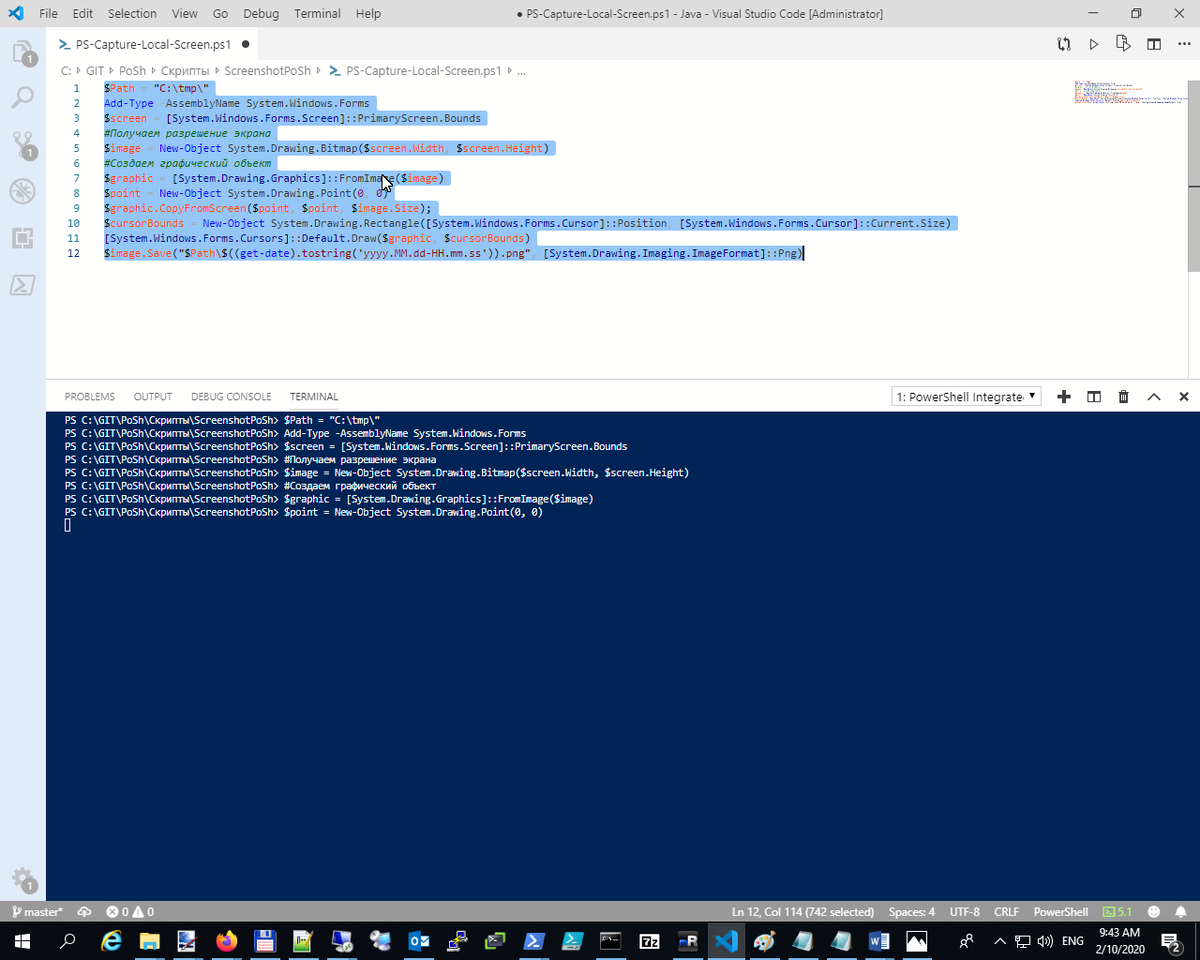Close the terminal panel with the X
Image resolution: width=1200 pixels, height=960 pixels.
pos(1184,397)
